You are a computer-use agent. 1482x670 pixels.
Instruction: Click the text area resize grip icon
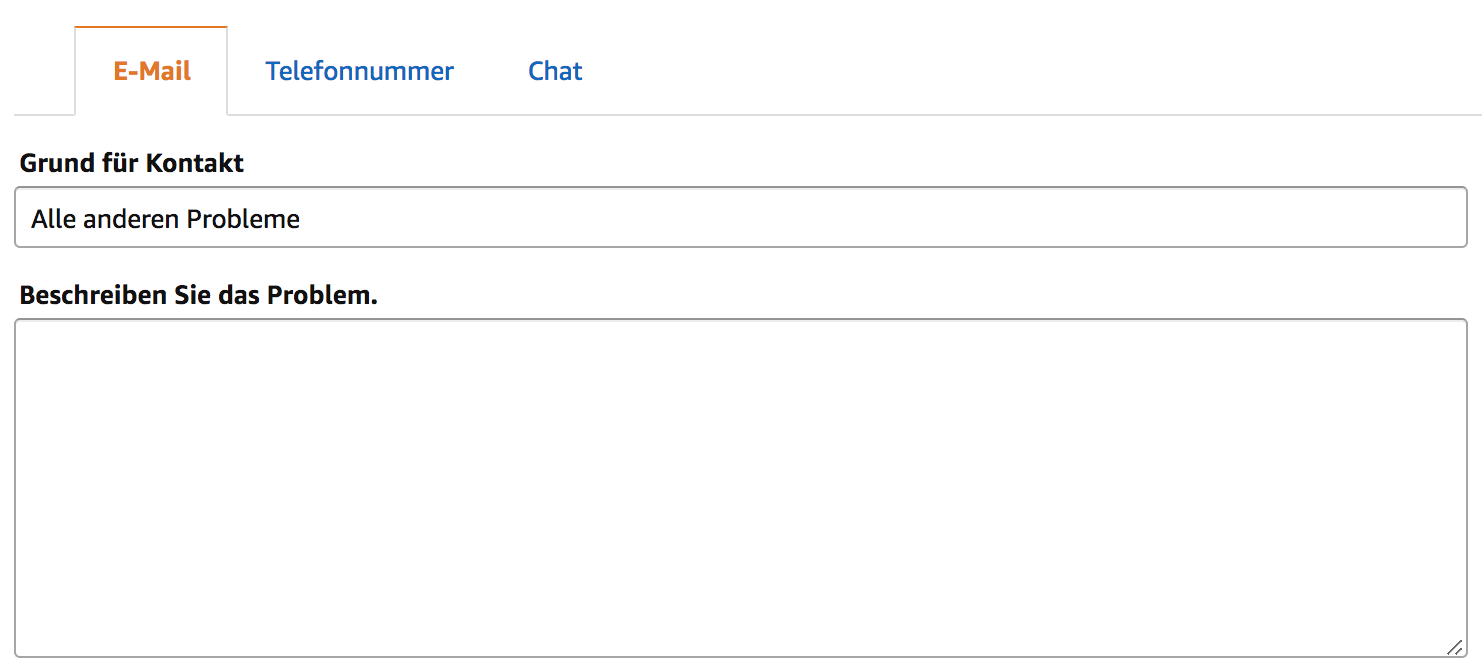[x=1455, y=647]
